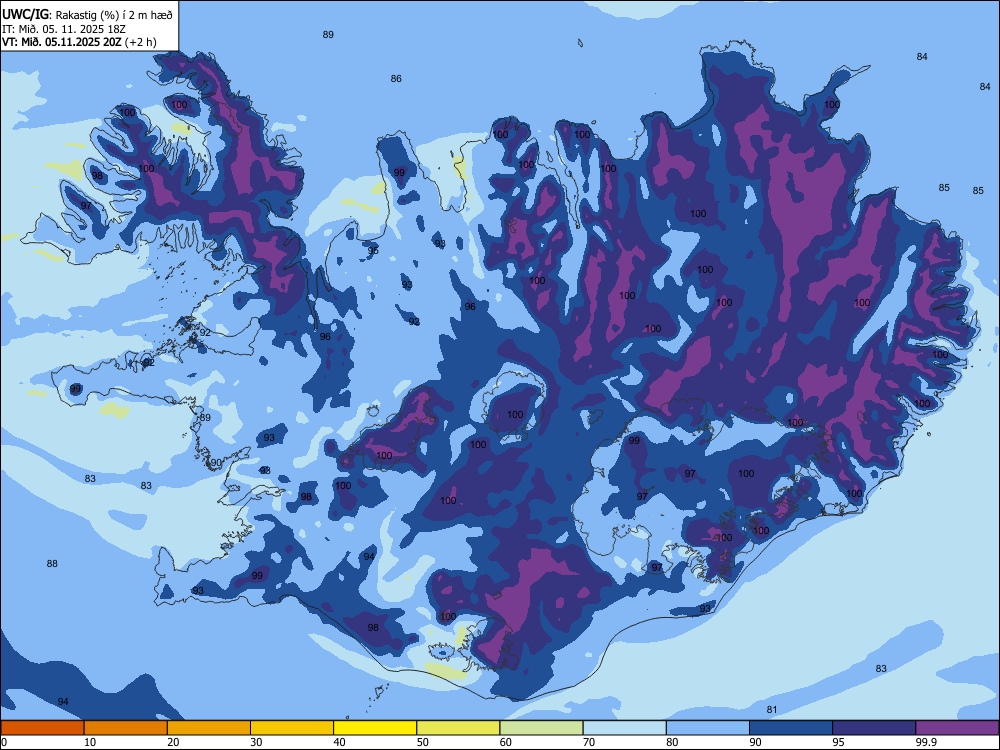The width and height of the screenshot is (1000, 750).
Task: Click the '86' humidity value north of Iceland
Action: pyautogui.click(x=396, y=78)
